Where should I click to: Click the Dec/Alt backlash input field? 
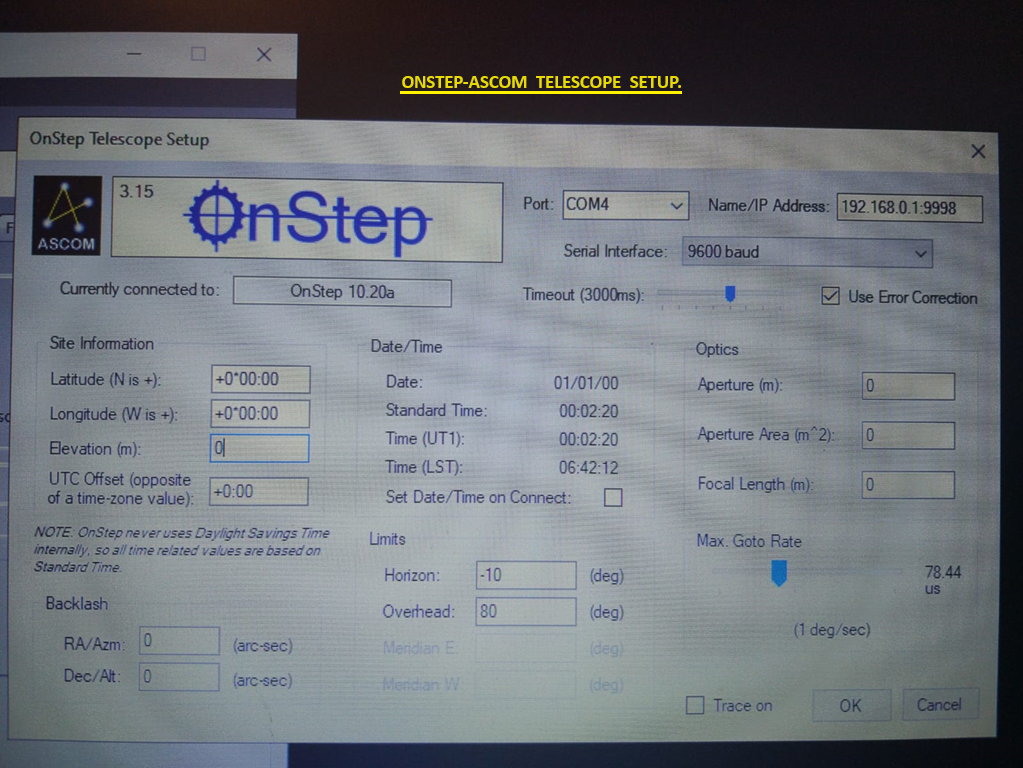179,677
